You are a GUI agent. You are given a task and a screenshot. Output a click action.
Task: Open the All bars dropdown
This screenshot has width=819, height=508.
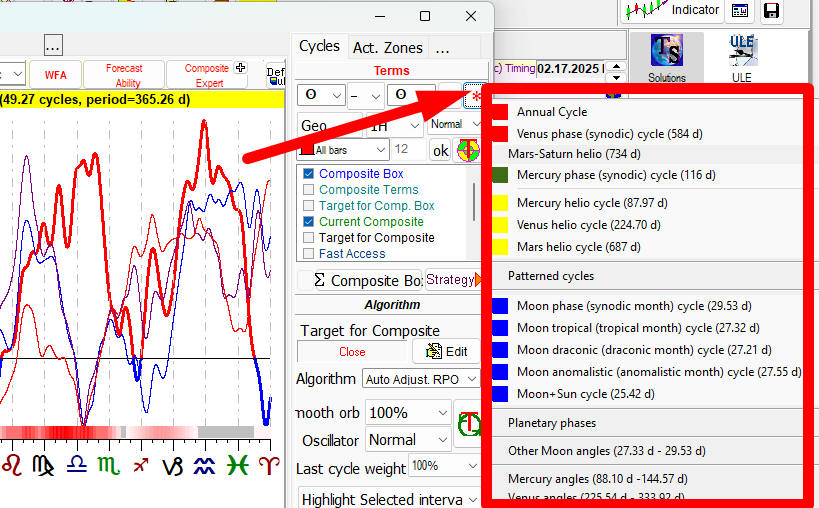click(x=344, y=150)
